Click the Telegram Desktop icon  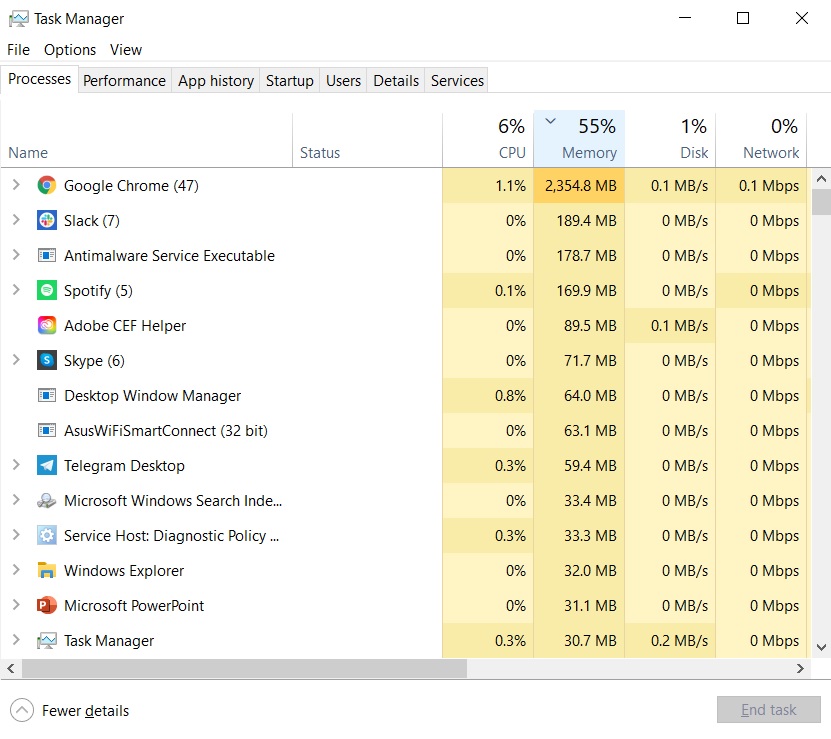coord(47,465)
